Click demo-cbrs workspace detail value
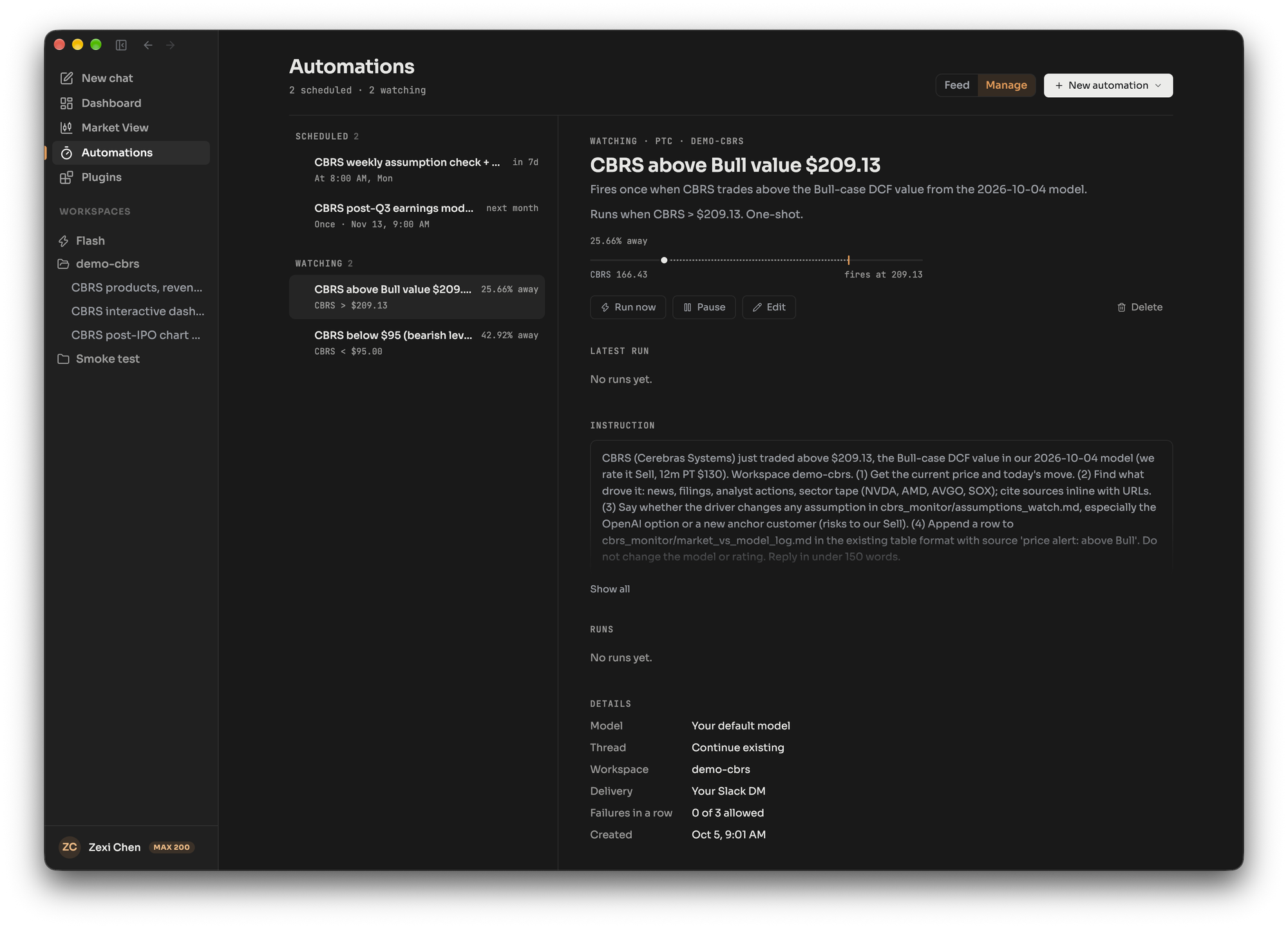The width and height of the screenshot is (1288, 929). pyautogui.click(x=721, y=769)
